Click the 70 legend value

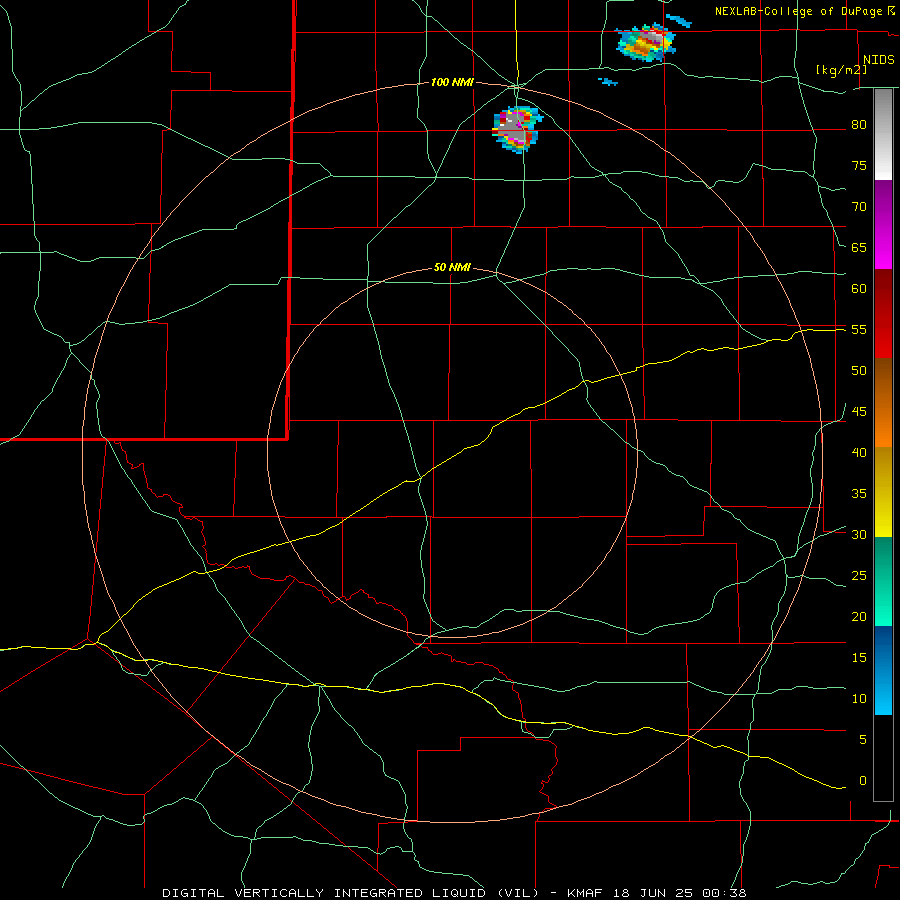point(859,207)
